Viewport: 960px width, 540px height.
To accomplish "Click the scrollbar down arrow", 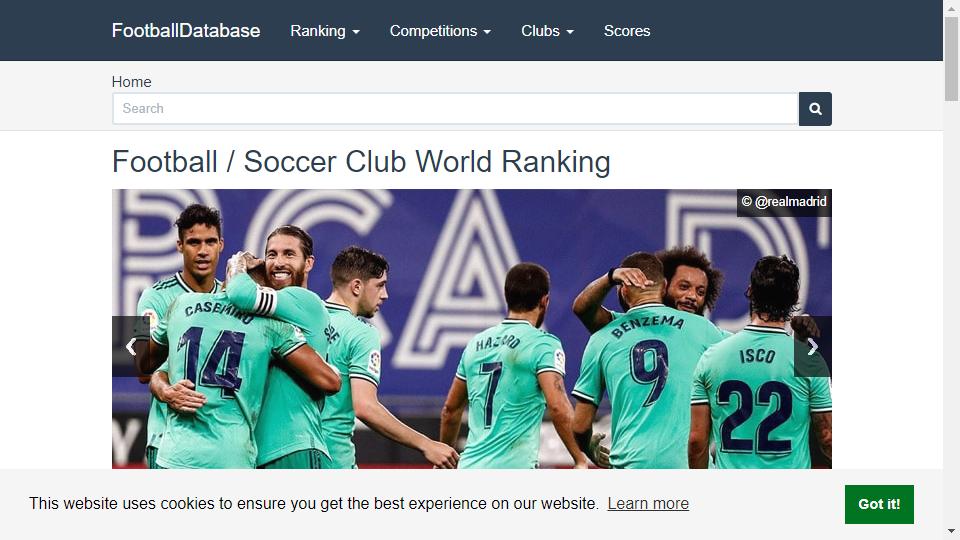I will pyautogui.click(x=951, y=531).
